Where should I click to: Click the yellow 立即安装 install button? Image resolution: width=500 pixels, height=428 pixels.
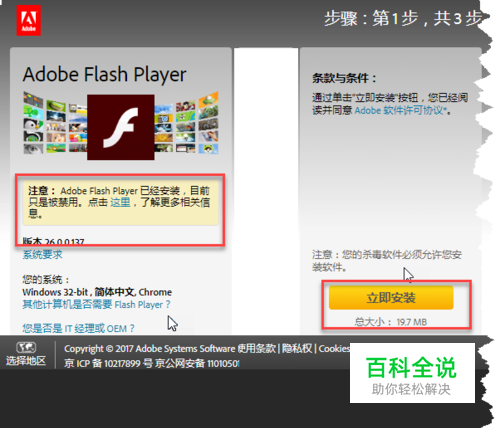[x=391, y=298]
